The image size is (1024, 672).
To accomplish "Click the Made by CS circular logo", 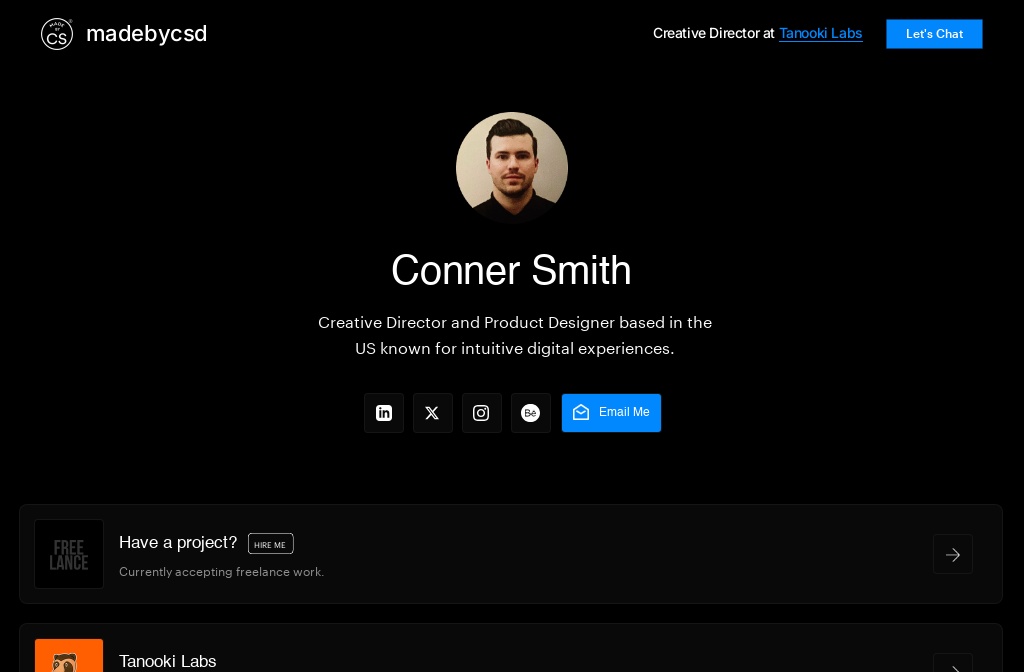I will pos(57,33).
